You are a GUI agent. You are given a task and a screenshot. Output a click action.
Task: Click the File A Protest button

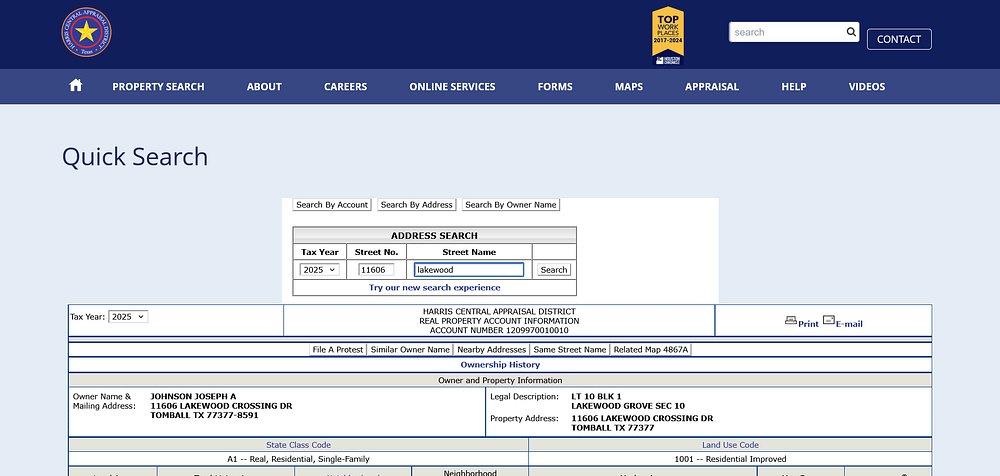[x=338, y=350]
